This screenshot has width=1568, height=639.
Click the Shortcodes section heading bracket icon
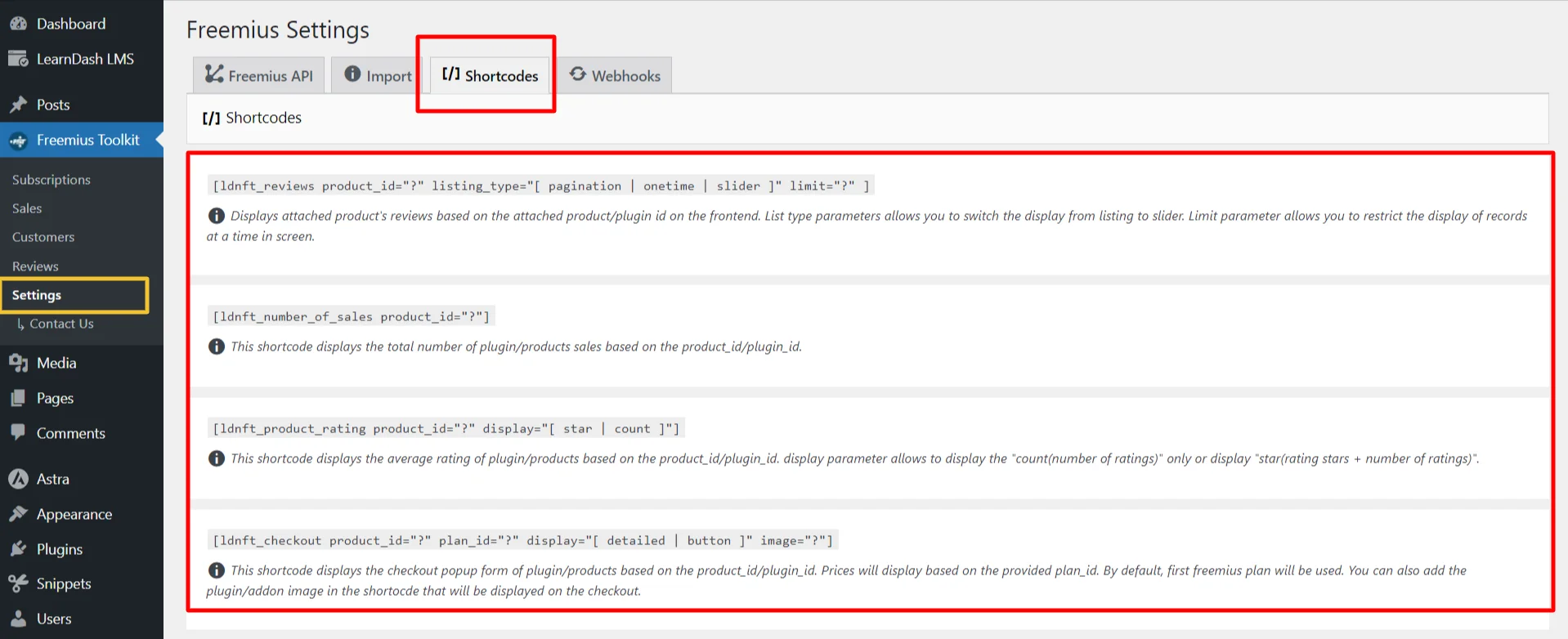(212, 118)
